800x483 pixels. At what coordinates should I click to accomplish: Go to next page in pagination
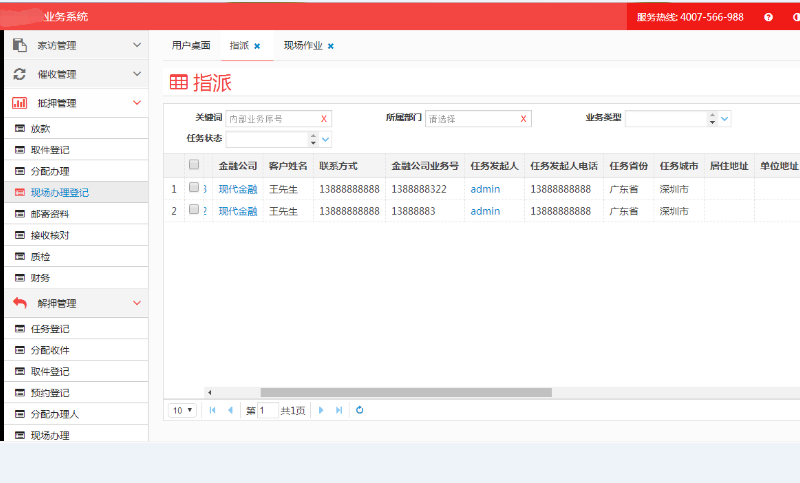pos(321,410)
